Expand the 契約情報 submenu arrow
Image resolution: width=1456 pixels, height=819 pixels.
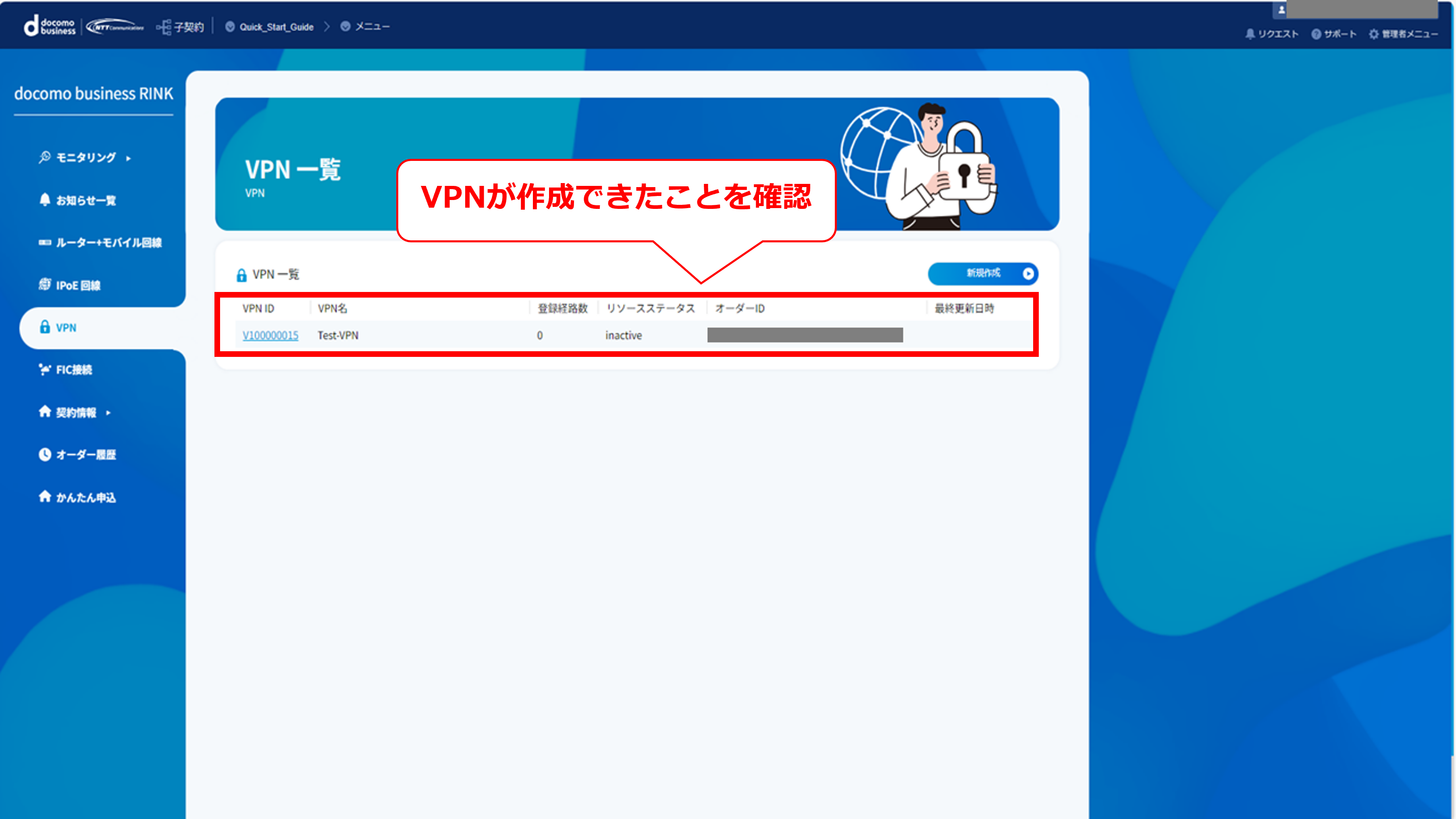point(108,413)
